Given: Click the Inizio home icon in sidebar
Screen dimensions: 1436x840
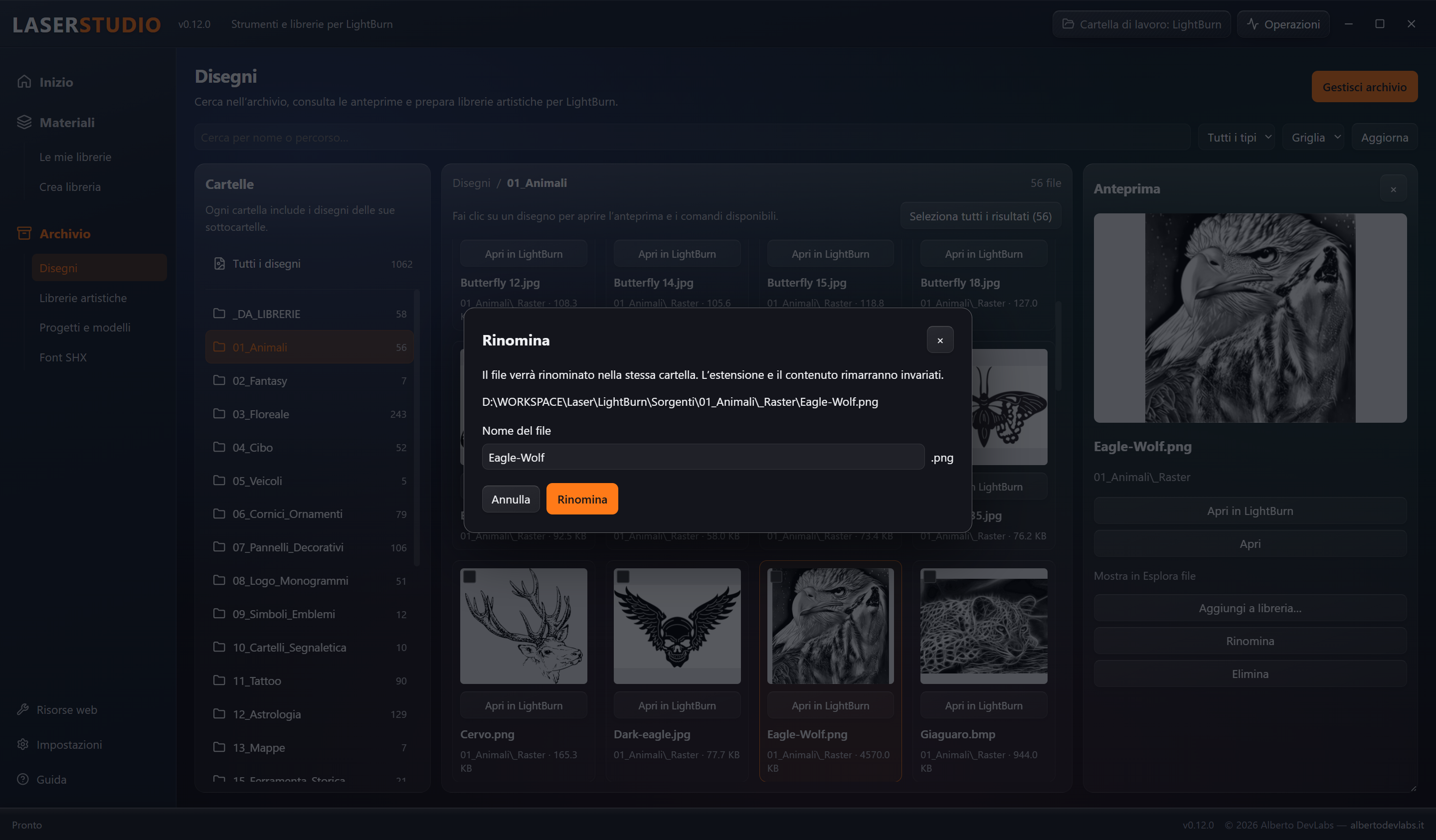Looking at the screenshot, I should click(x=24, y=81).
